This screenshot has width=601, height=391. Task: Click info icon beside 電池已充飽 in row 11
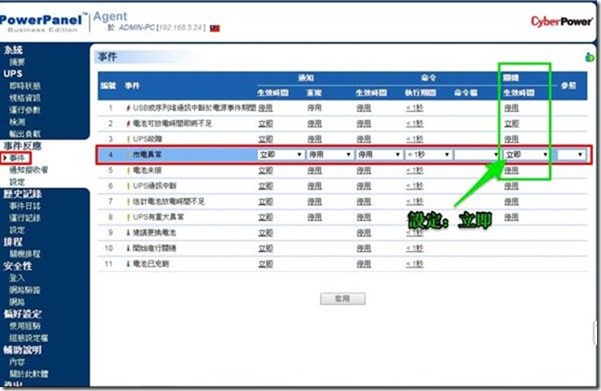tap(128, 264)
